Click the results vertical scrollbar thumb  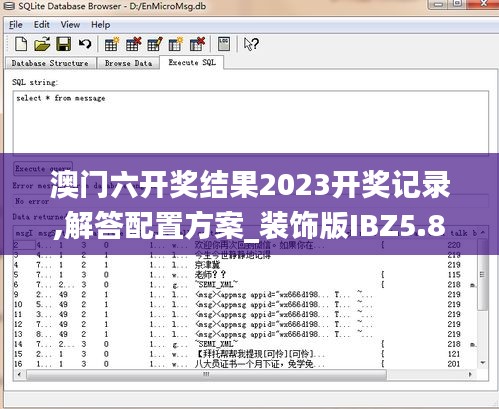click(x=482, y=275)
